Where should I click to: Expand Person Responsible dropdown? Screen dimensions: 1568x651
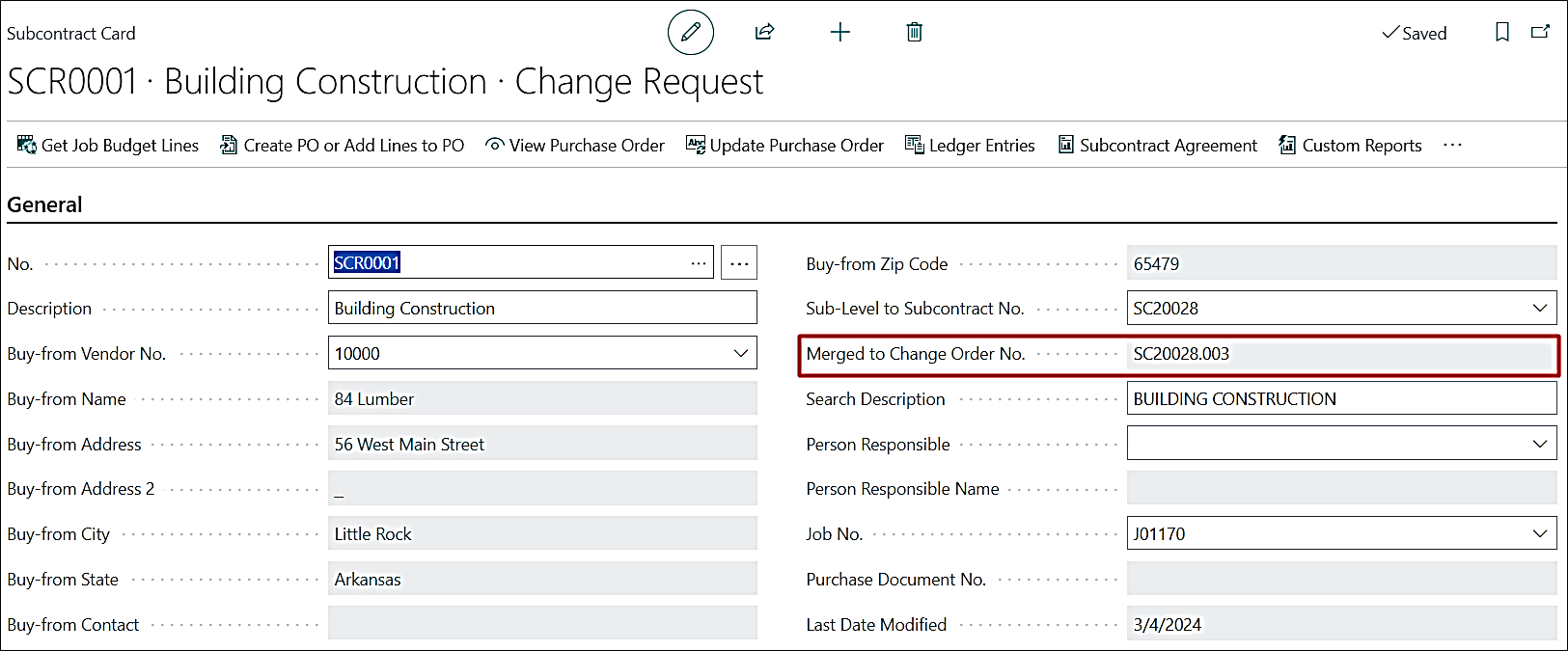[x=1539, y=445]
